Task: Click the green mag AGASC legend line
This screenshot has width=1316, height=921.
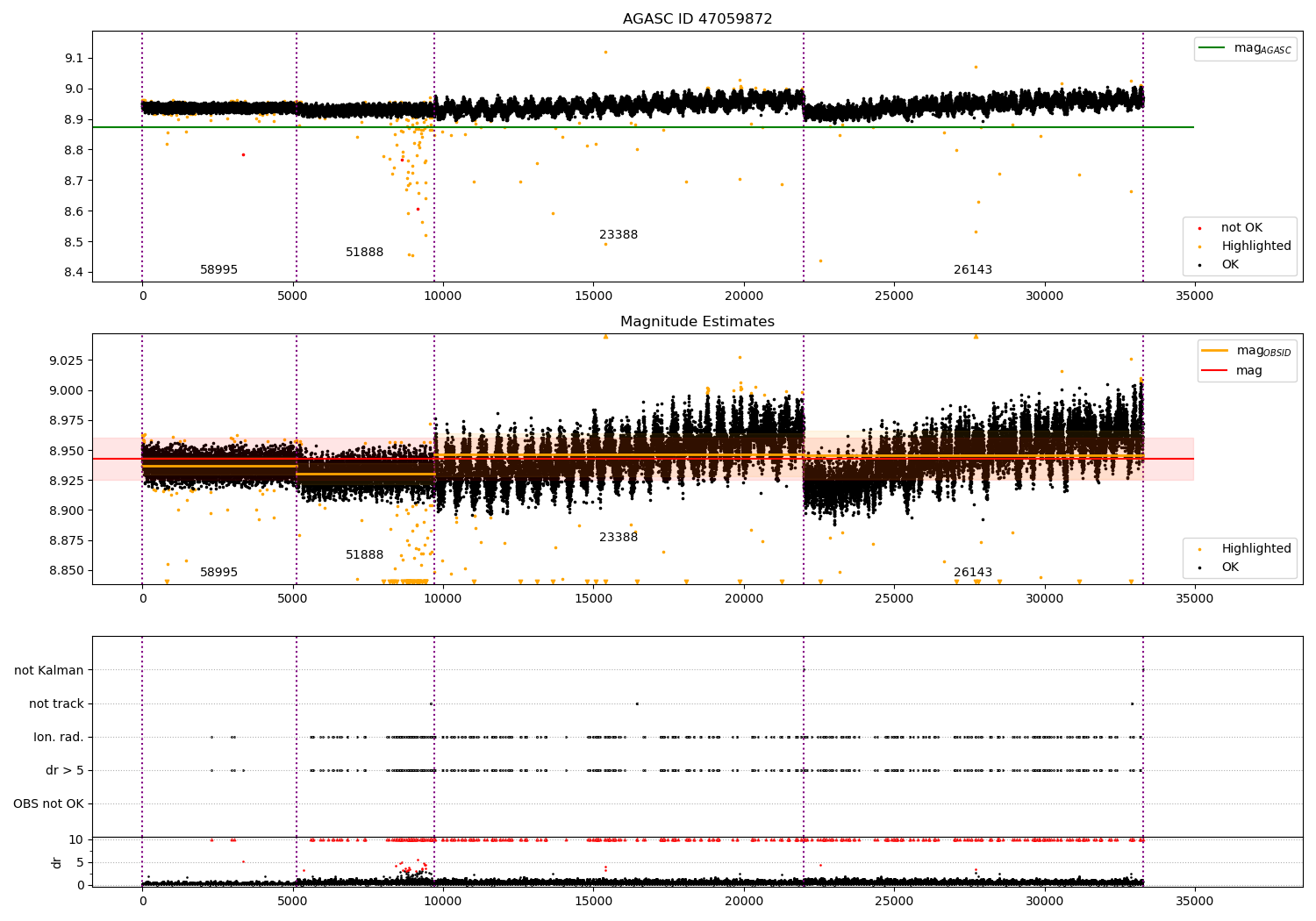Action: (x=1212, y=48)
